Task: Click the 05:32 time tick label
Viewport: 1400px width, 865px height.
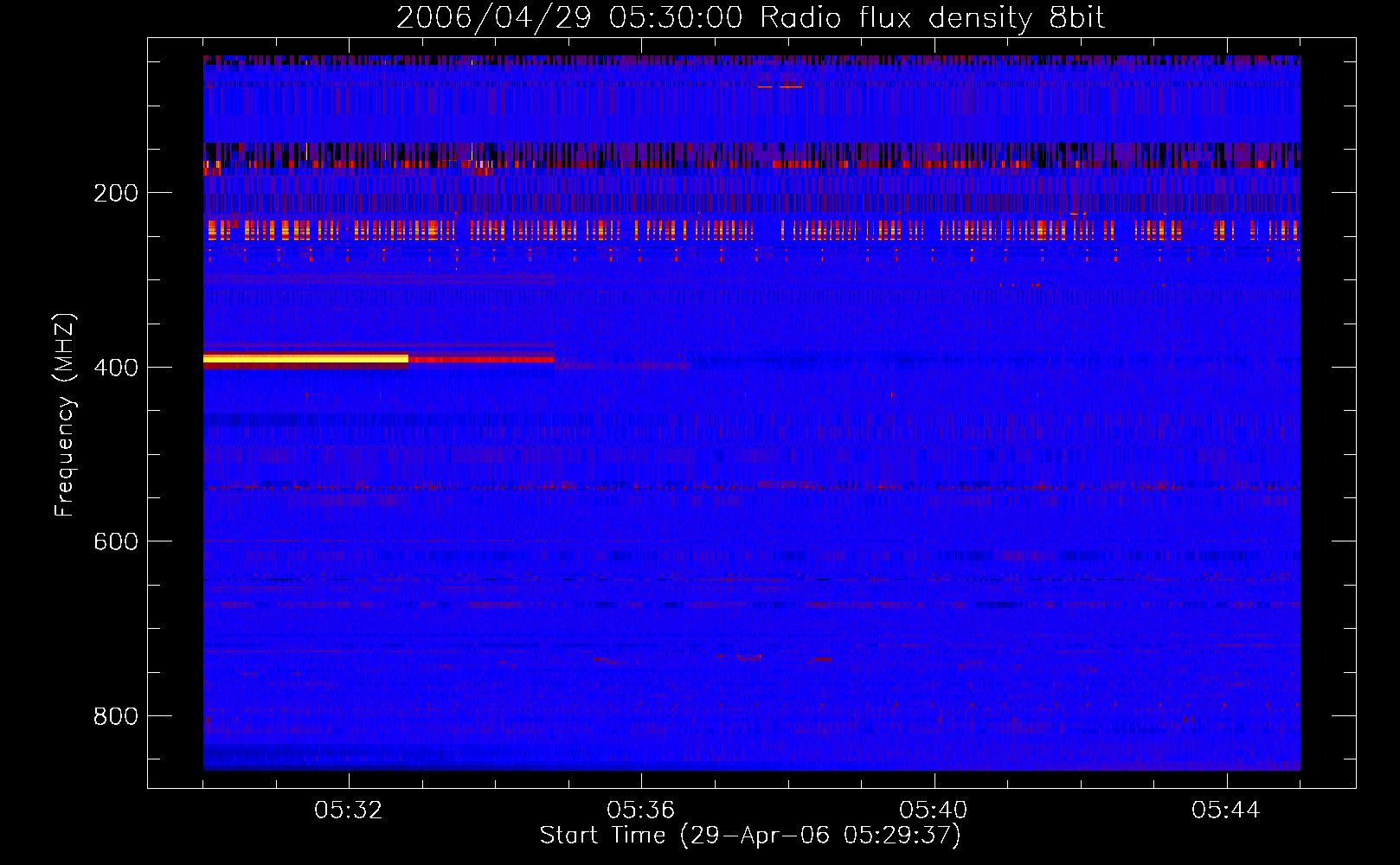Action: pos(349,811)
